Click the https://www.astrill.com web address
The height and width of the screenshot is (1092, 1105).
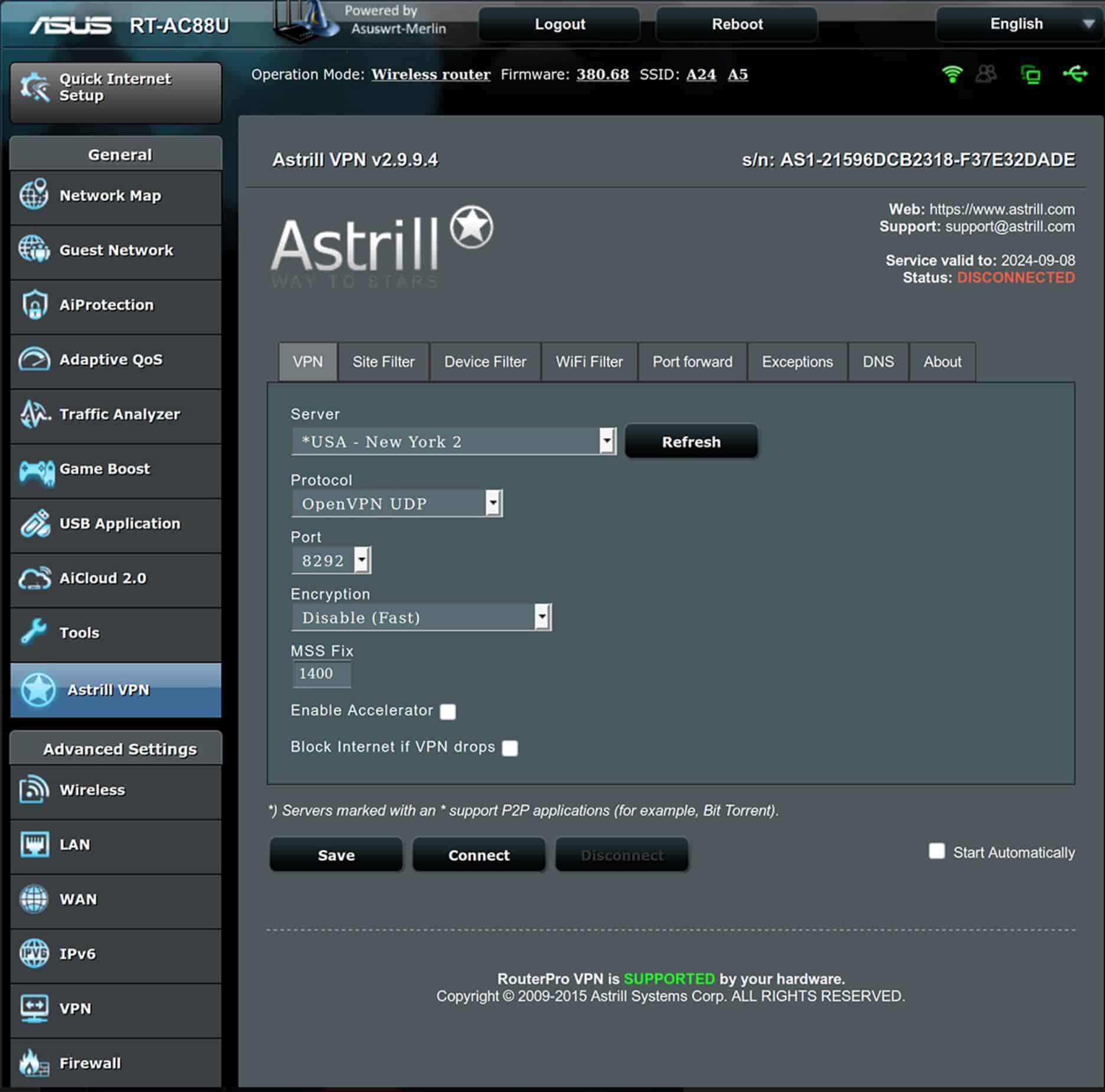[x=1002, y=210]
